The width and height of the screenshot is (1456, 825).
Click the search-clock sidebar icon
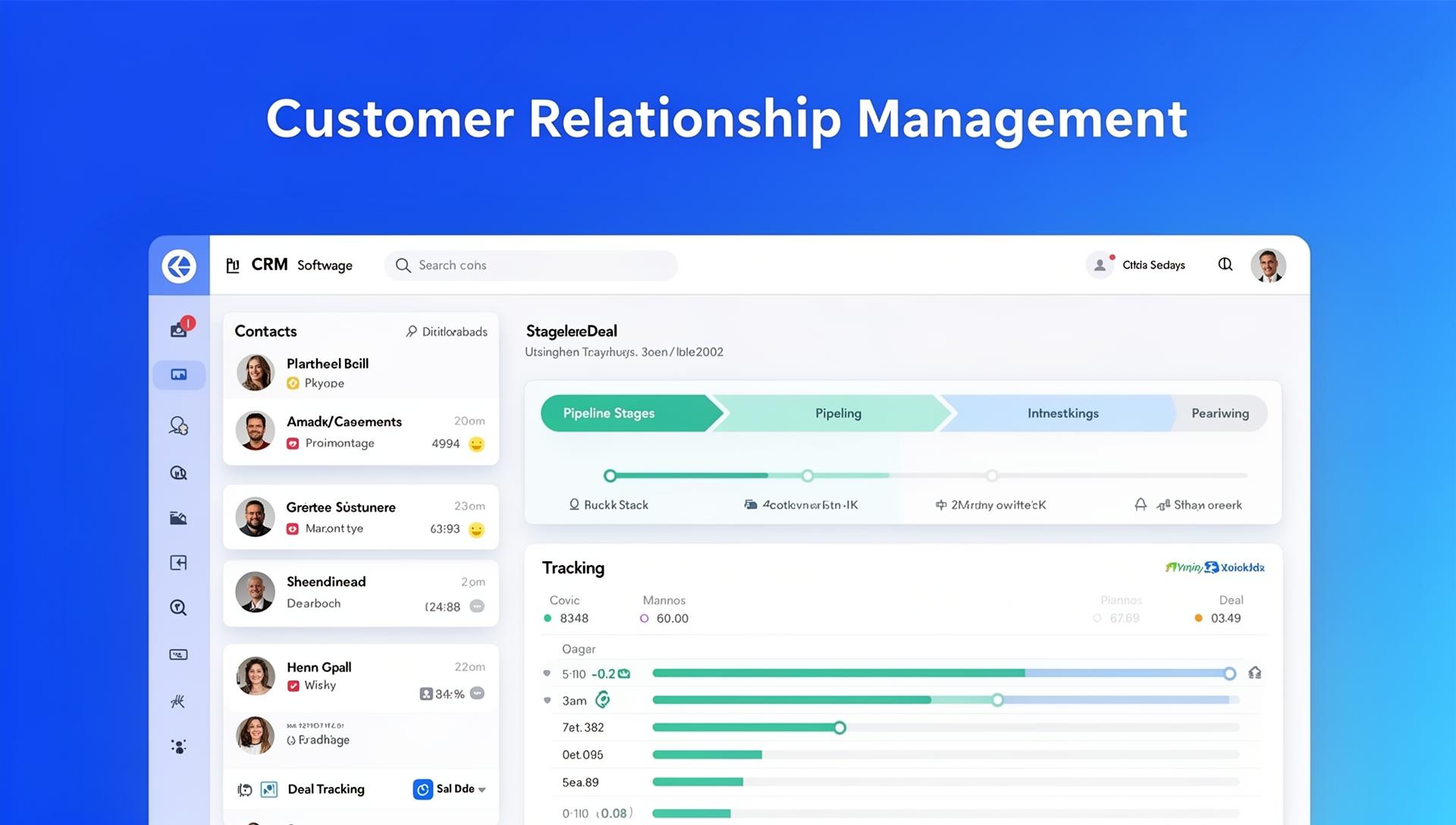click(178, 608)
